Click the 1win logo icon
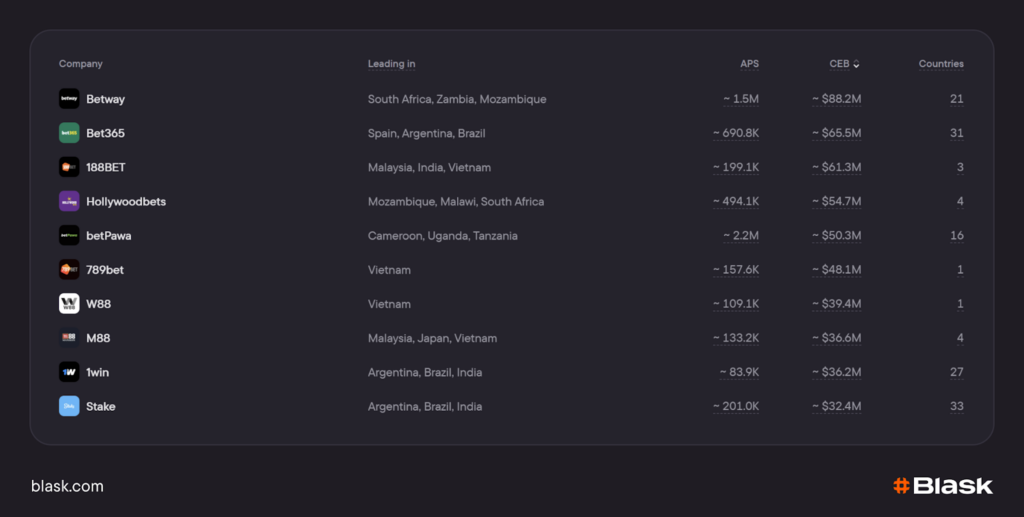 pos(69,372)
